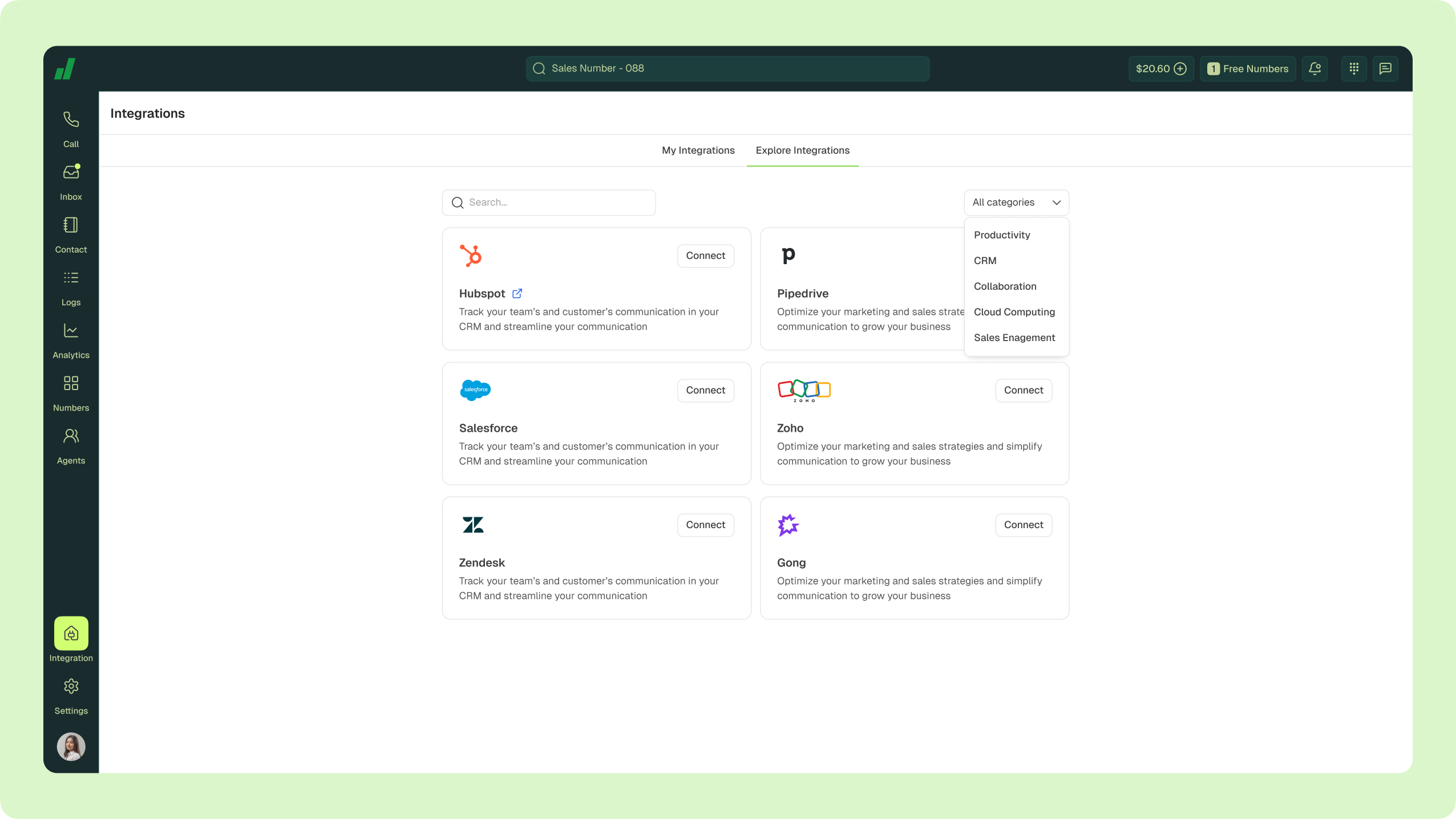Click the Salesforce card title

488,428
